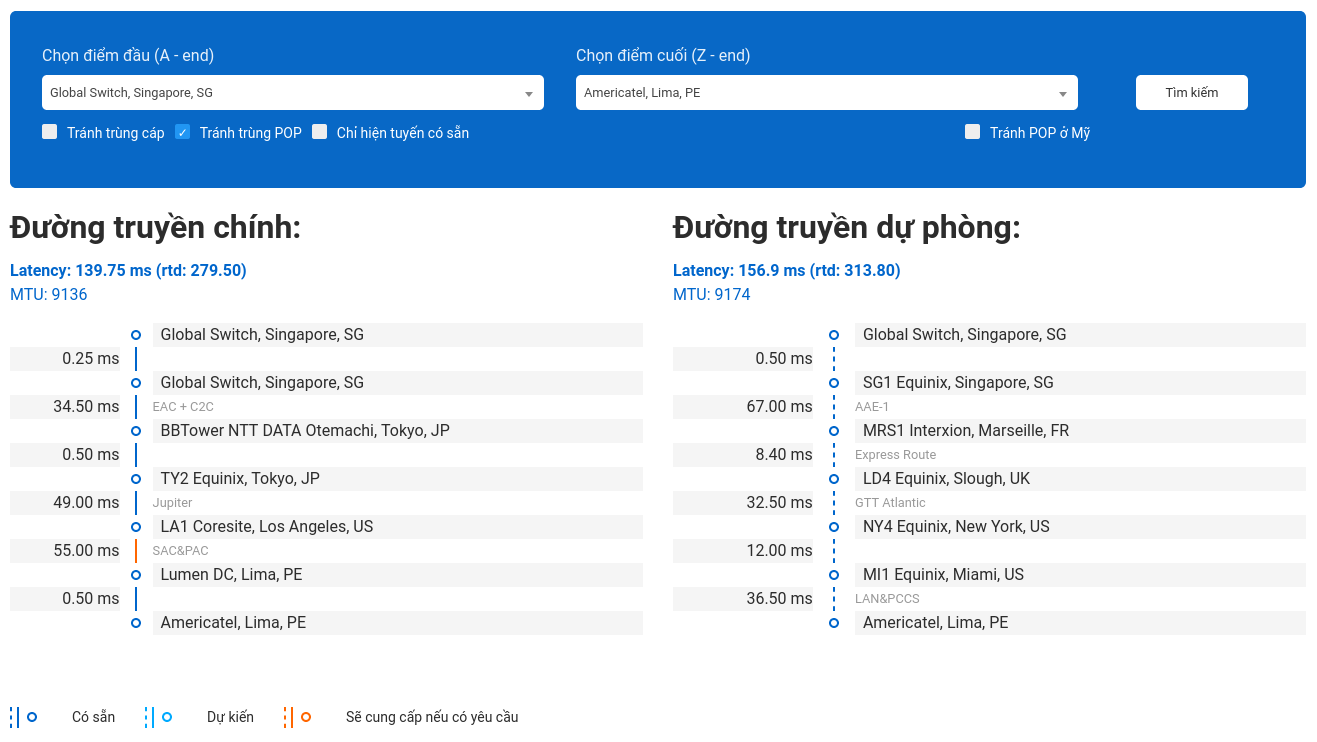Select the MRS1 Interxion Marseille node marker
The width and height of the screenshot is (1317, 742).
(834, 430)
